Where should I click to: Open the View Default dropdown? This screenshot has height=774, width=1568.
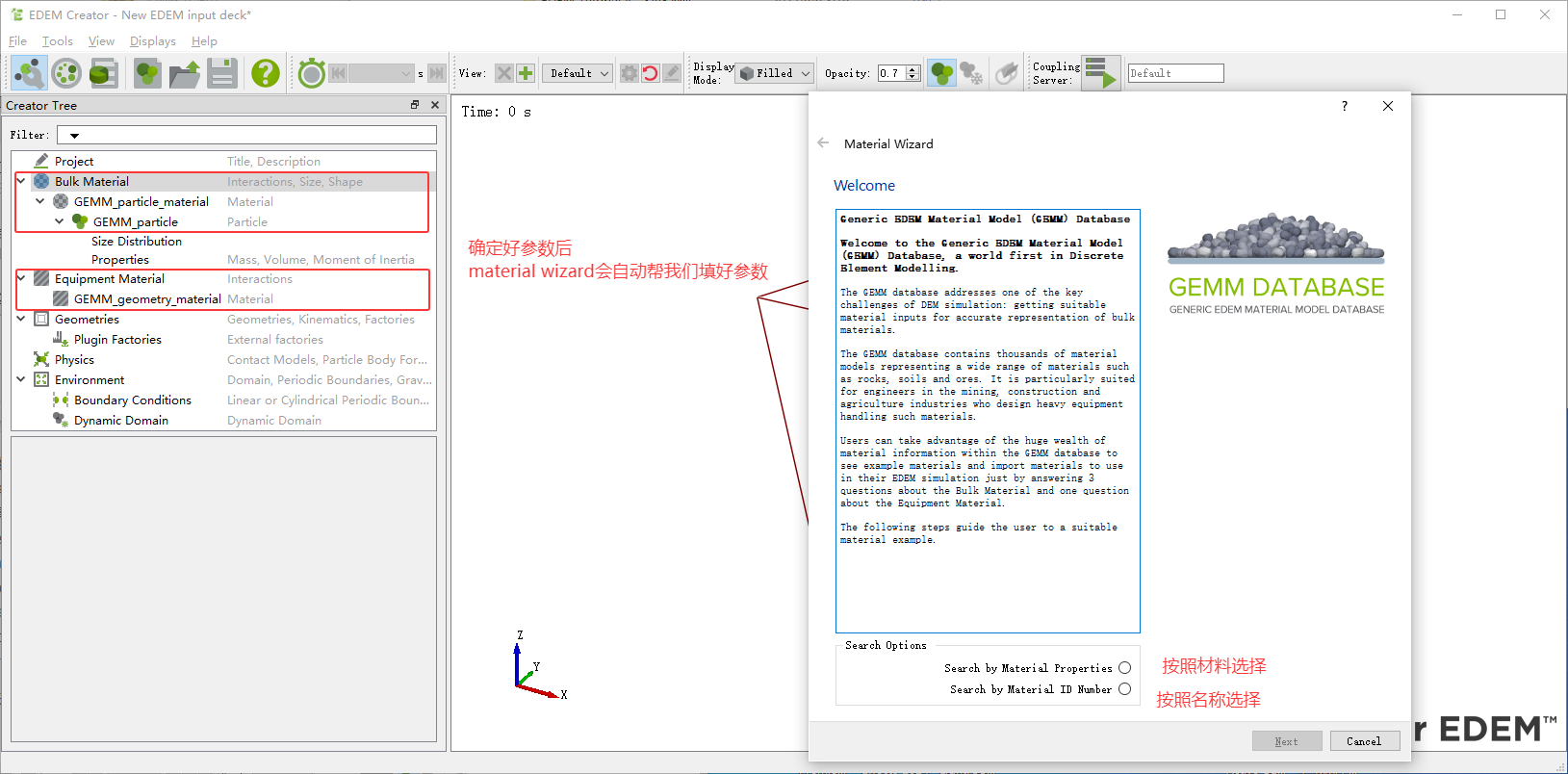click(x=578, y=73)
